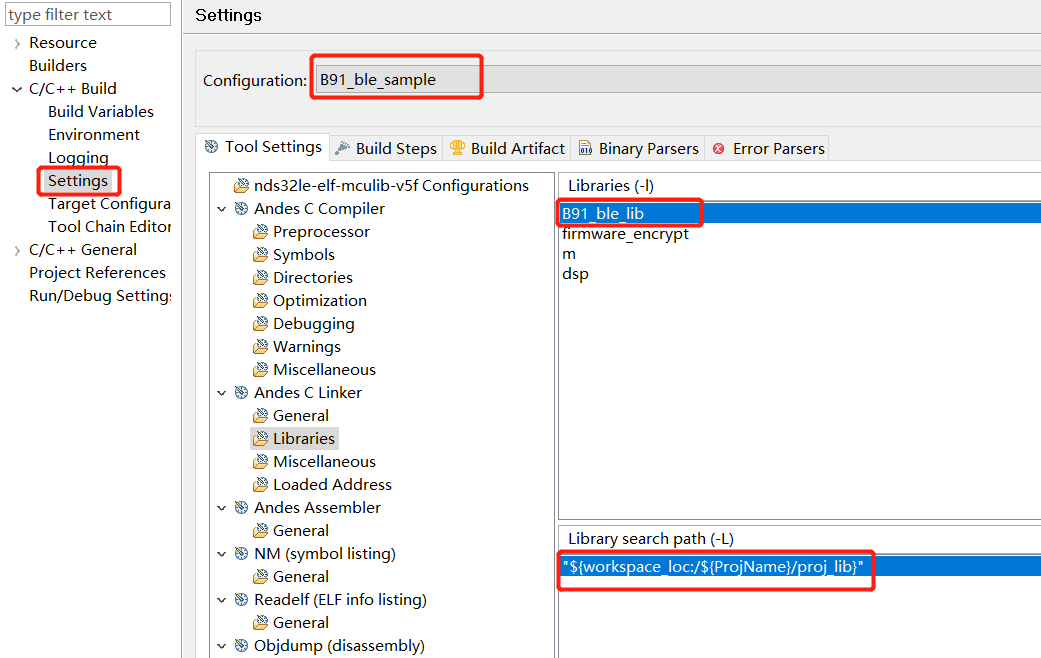
Task: Click the Readelf tool icon
Action: pos(241,600)
